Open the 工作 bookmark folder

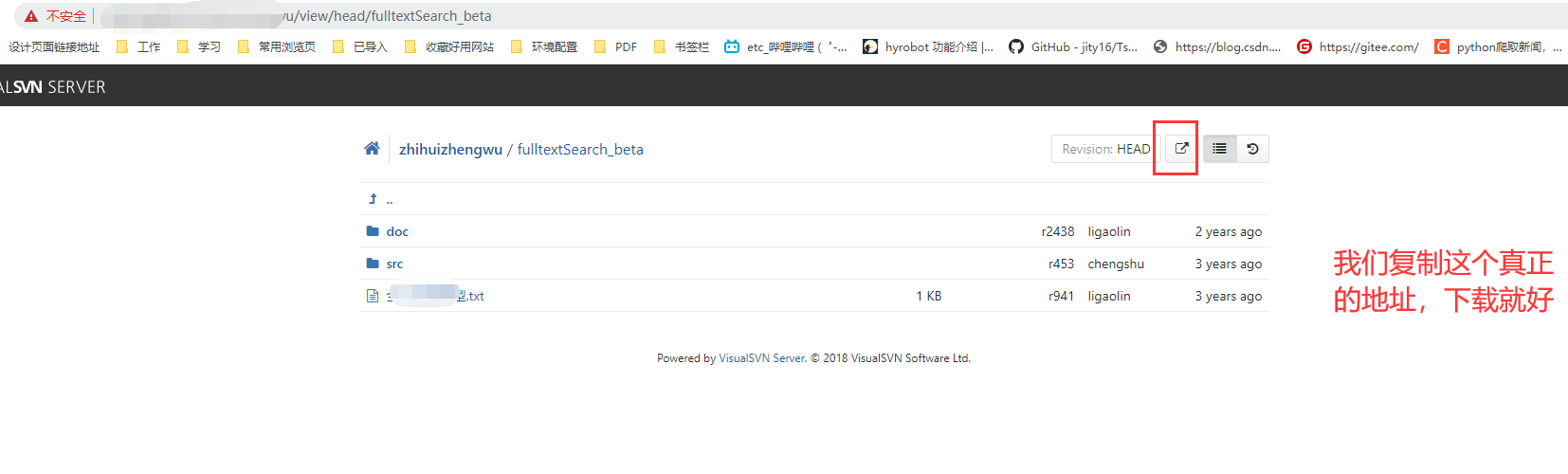click(137, 46)
